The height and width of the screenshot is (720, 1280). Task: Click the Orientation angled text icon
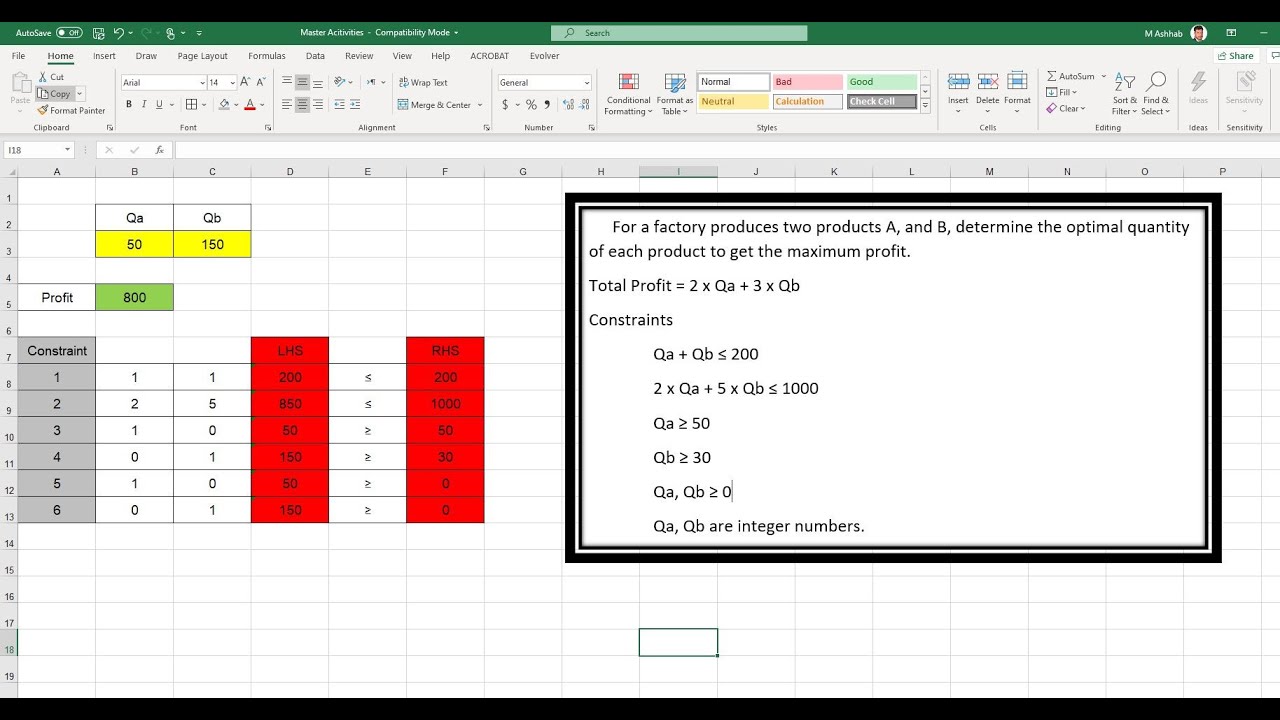[341, 82]
